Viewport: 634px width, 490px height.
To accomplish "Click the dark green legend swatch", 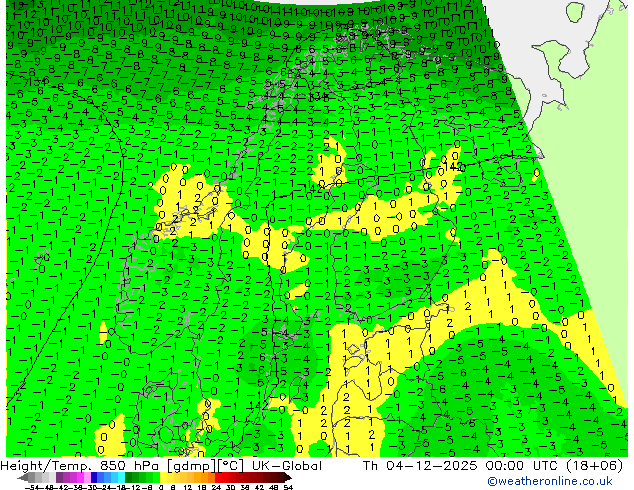I will (128, 477).
